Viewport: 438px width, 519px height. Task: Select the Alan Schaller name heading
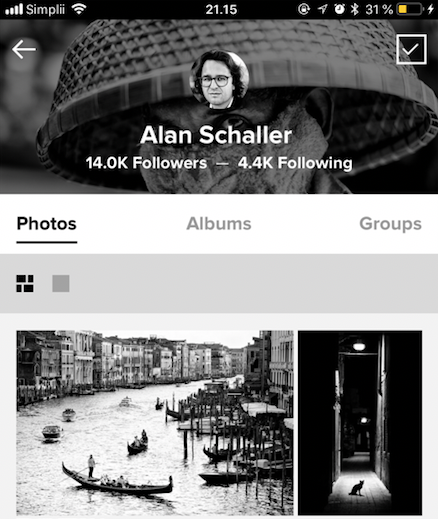point(216,135)
